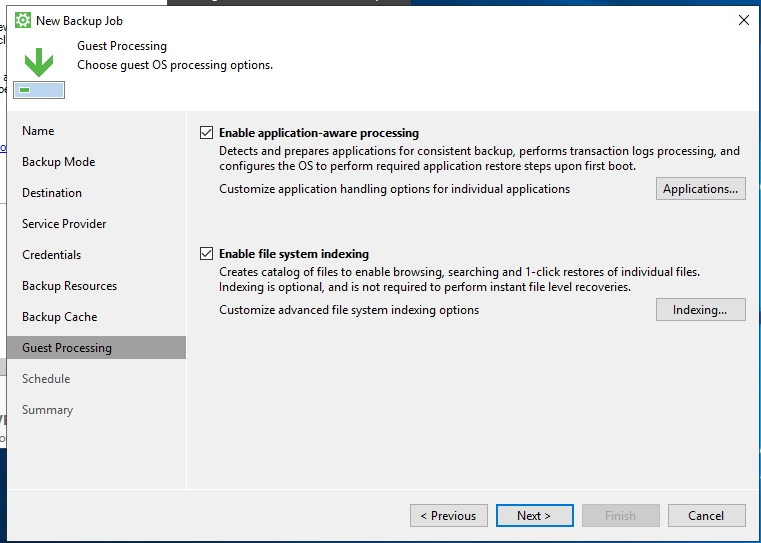Click the Schedule step in sidebar
Screen dimensions: 761x543
[x=46, y=379]
